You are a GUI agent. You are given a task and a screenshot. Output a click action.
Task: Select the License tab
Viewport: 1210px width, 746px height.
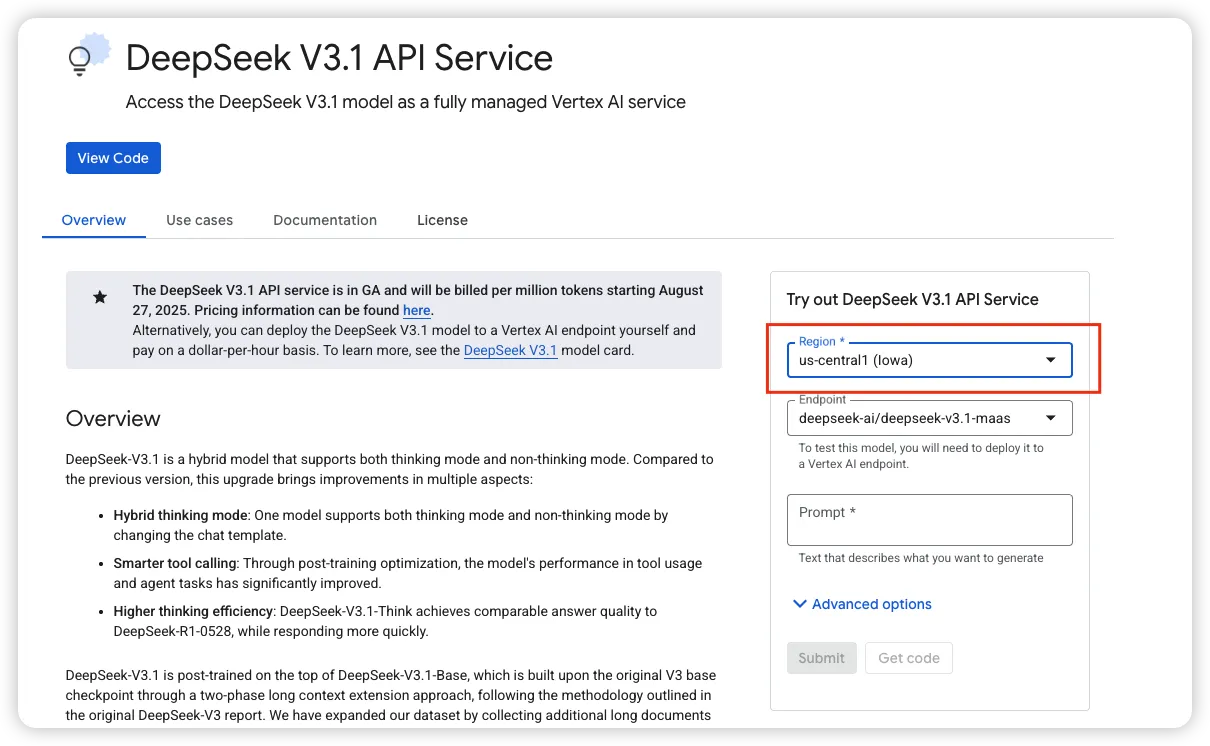(442, 220)
